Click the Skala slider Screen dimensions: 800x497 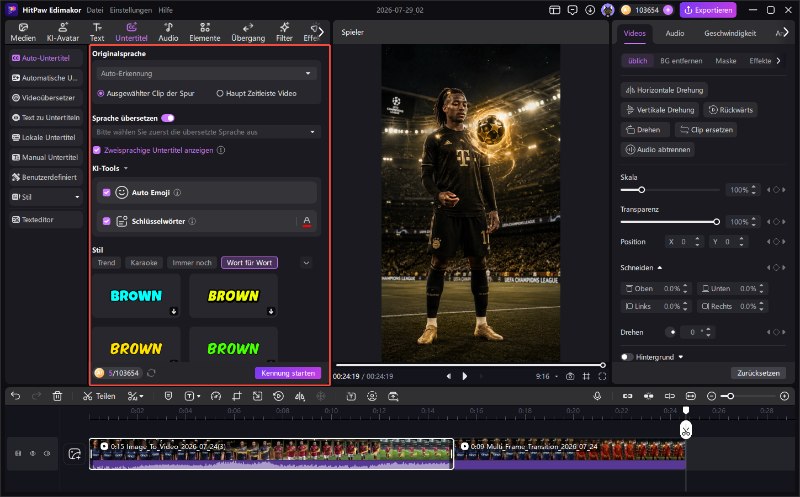click(670, 190)
